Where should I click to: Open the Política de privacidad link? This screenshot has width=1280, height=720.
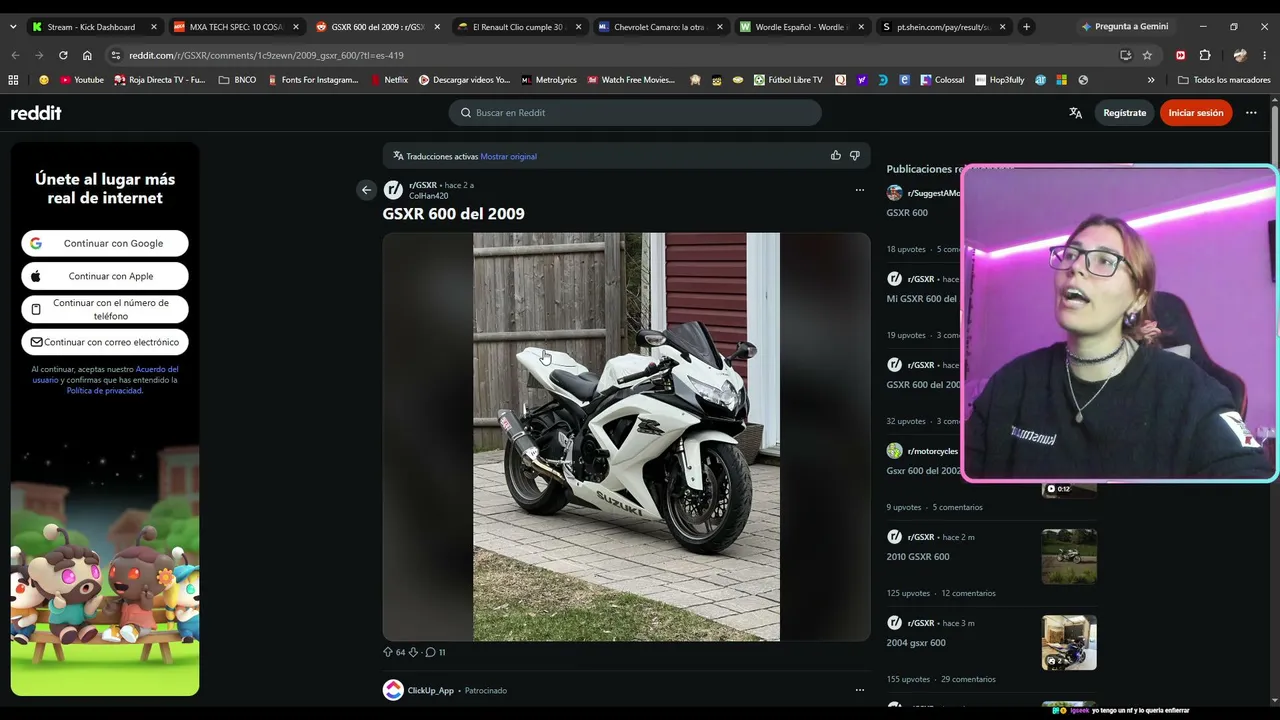(104, 390)
